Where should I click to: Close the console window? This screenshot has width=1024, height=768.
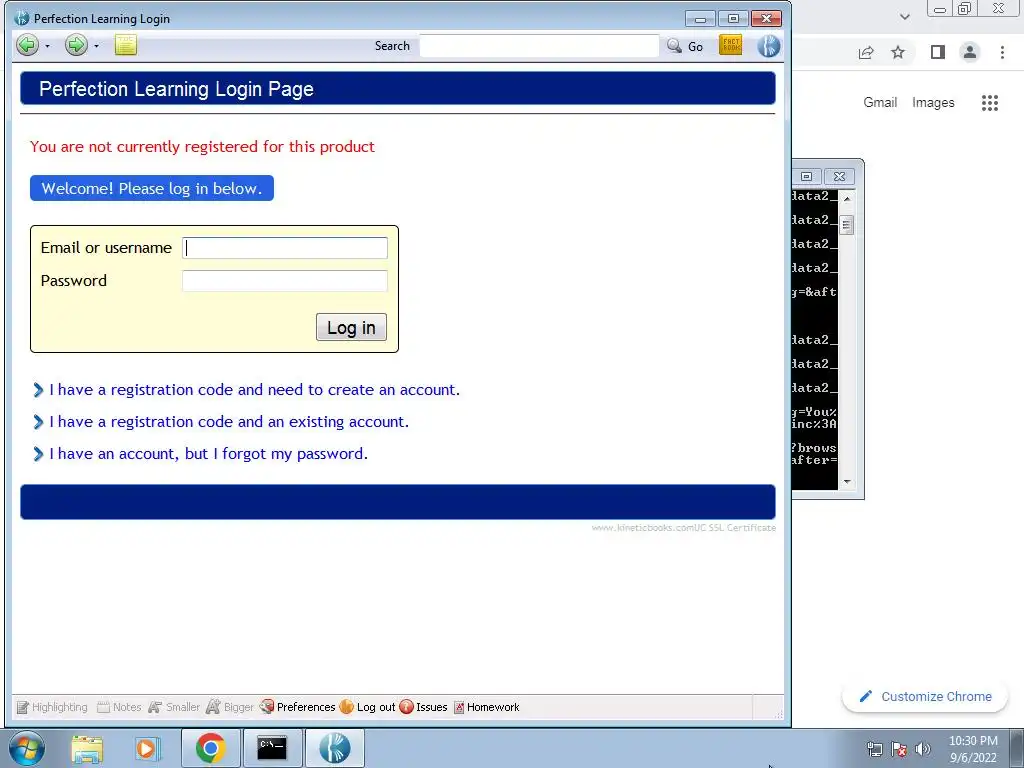point(839,176)
